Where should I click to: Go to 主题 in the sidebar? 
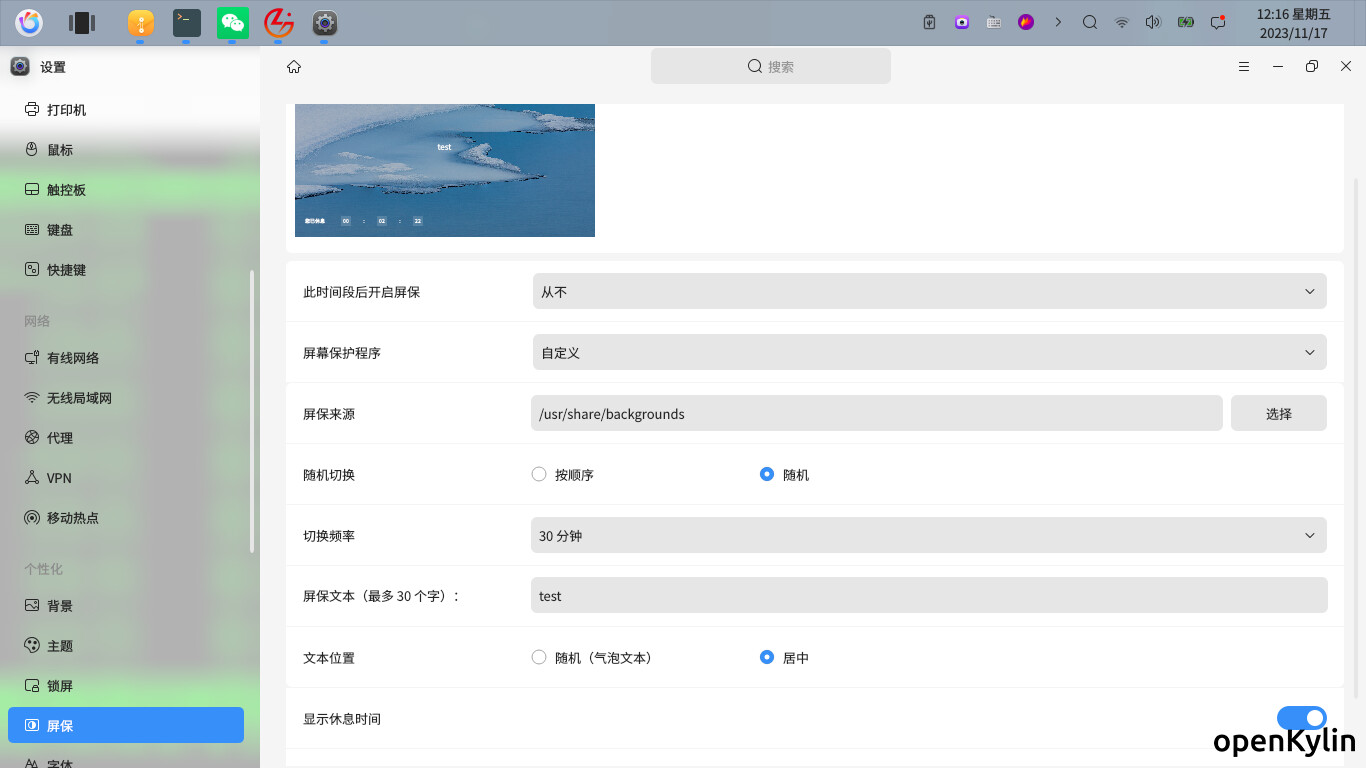click(60, 646)
